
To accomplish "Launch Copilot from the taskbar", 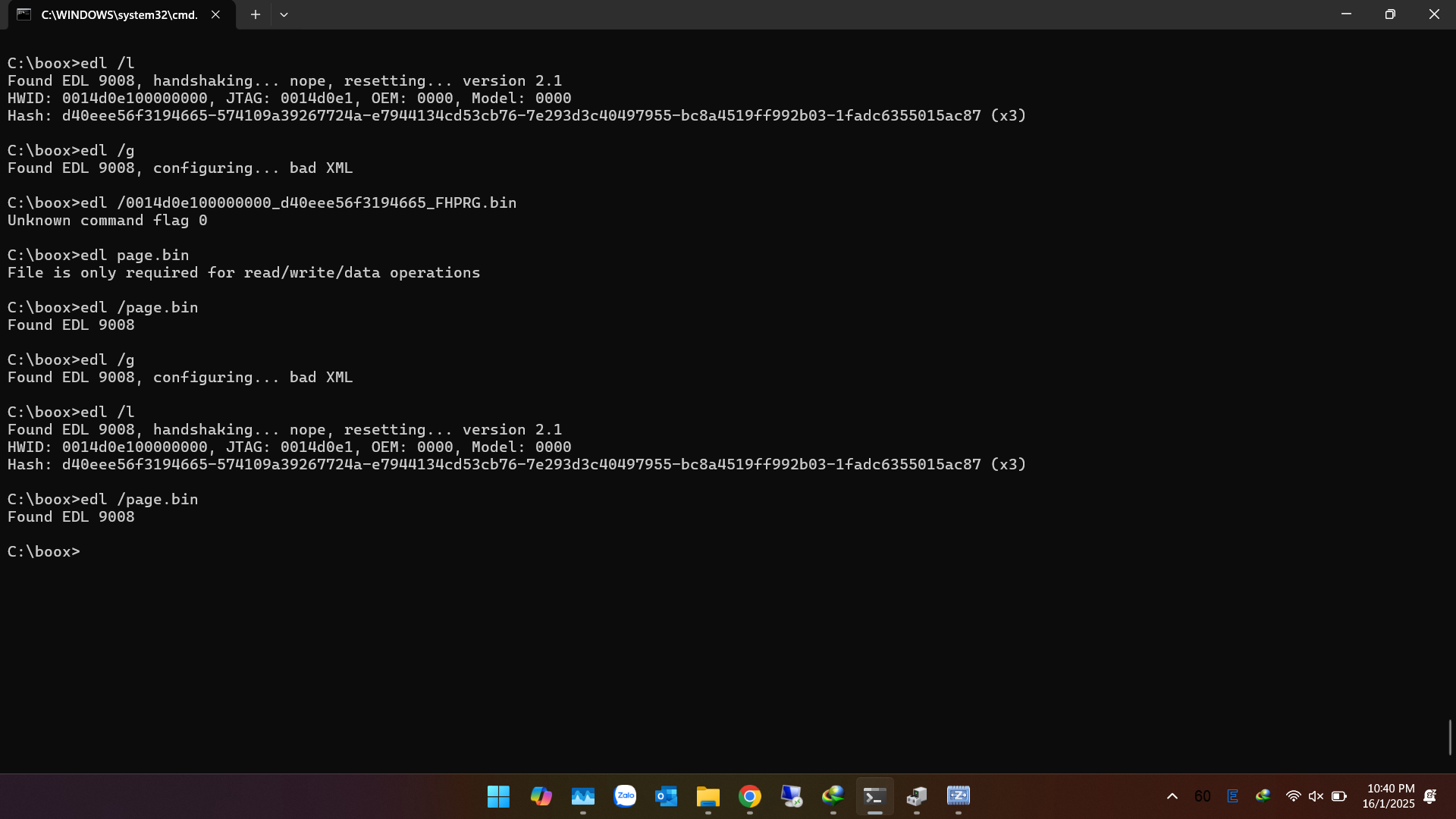I will point(541,796).
